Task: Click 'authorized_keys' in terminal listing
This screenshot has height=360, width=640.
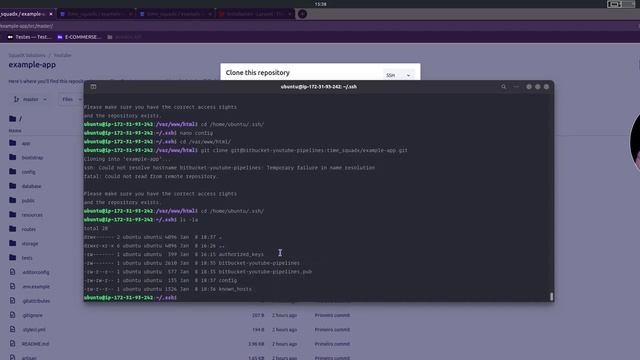Action: (x=241, y=254)
